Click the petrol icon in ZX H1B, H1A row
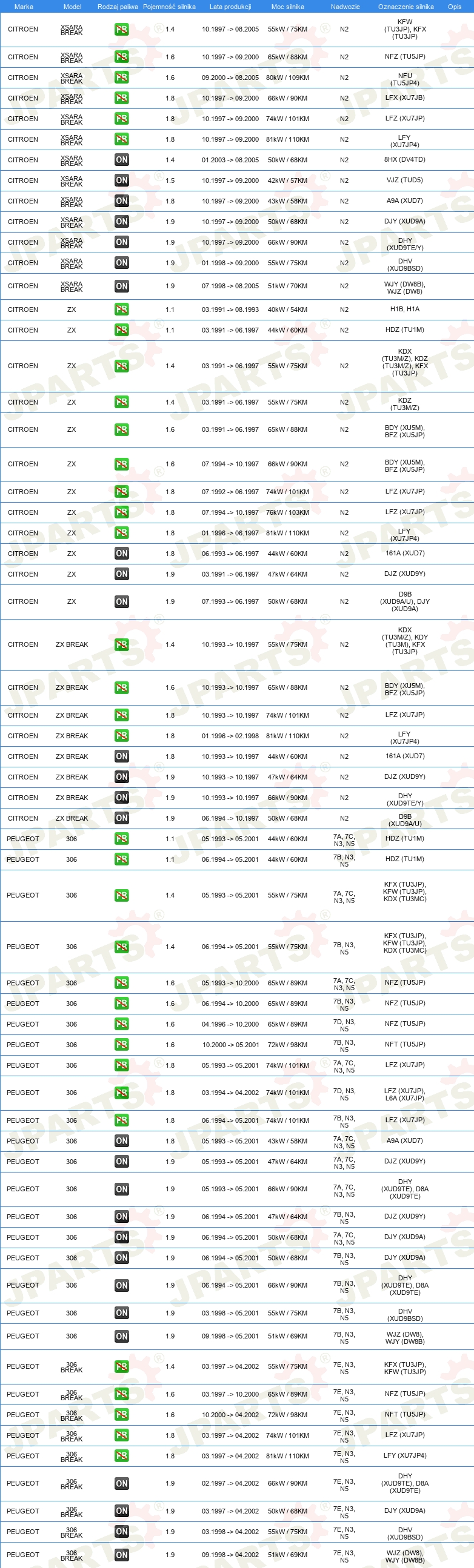 [x=122, y=309]
